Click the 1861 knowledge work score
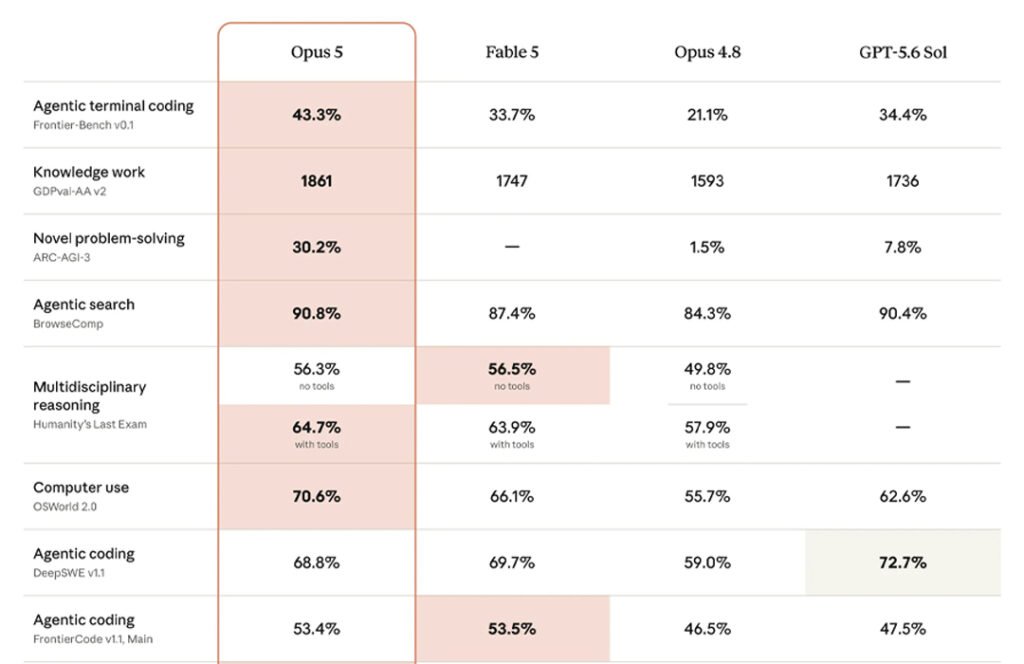Viewport: 1024px width, 664px height. point(317,181)
